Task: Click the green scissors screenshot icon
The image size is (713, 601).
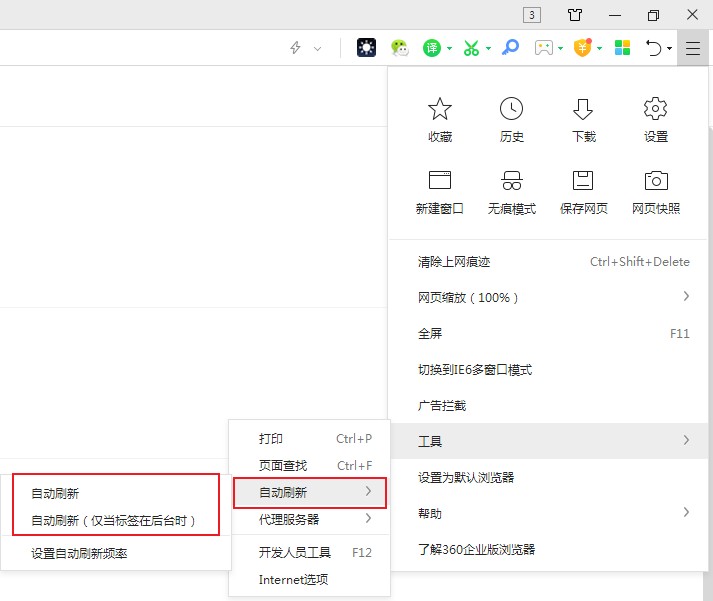Action: pyautogui.click(x=471, y=48)
